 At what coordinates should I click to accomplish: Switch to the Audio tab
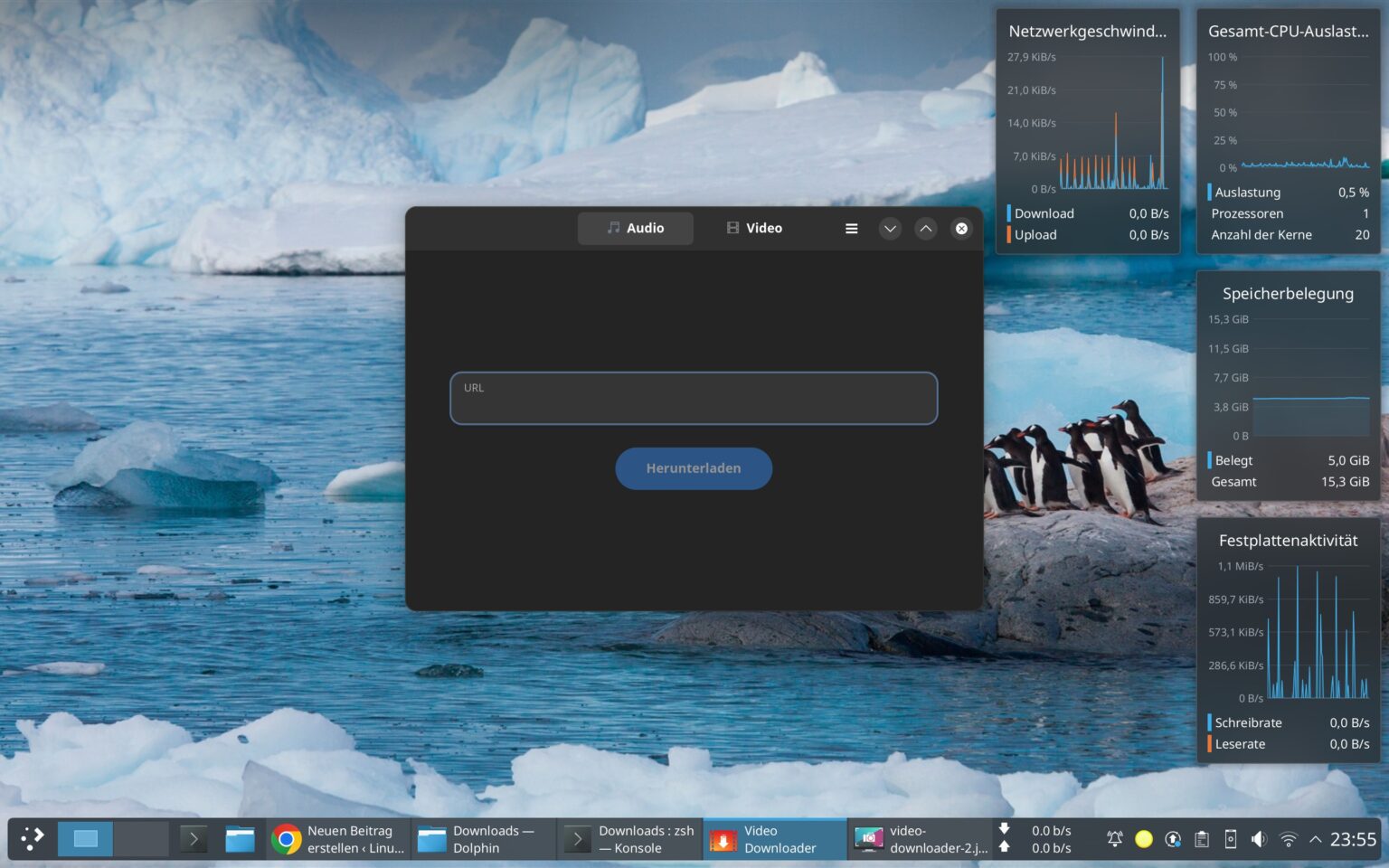coord(635,228)
